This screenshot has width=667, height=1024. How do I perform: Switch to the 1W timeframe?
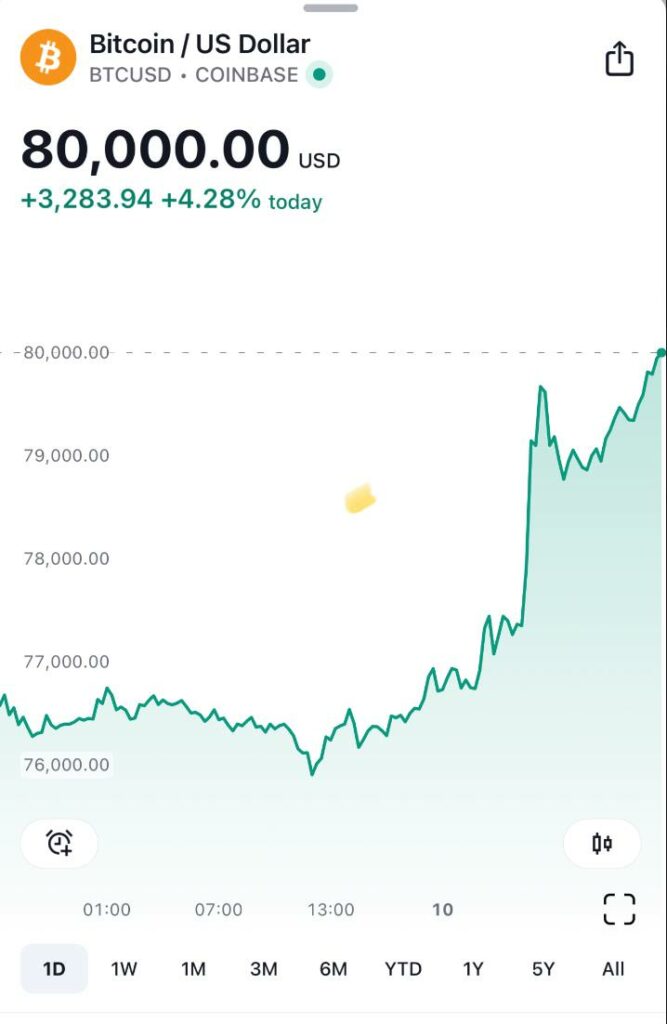click(x=124, y=968)
